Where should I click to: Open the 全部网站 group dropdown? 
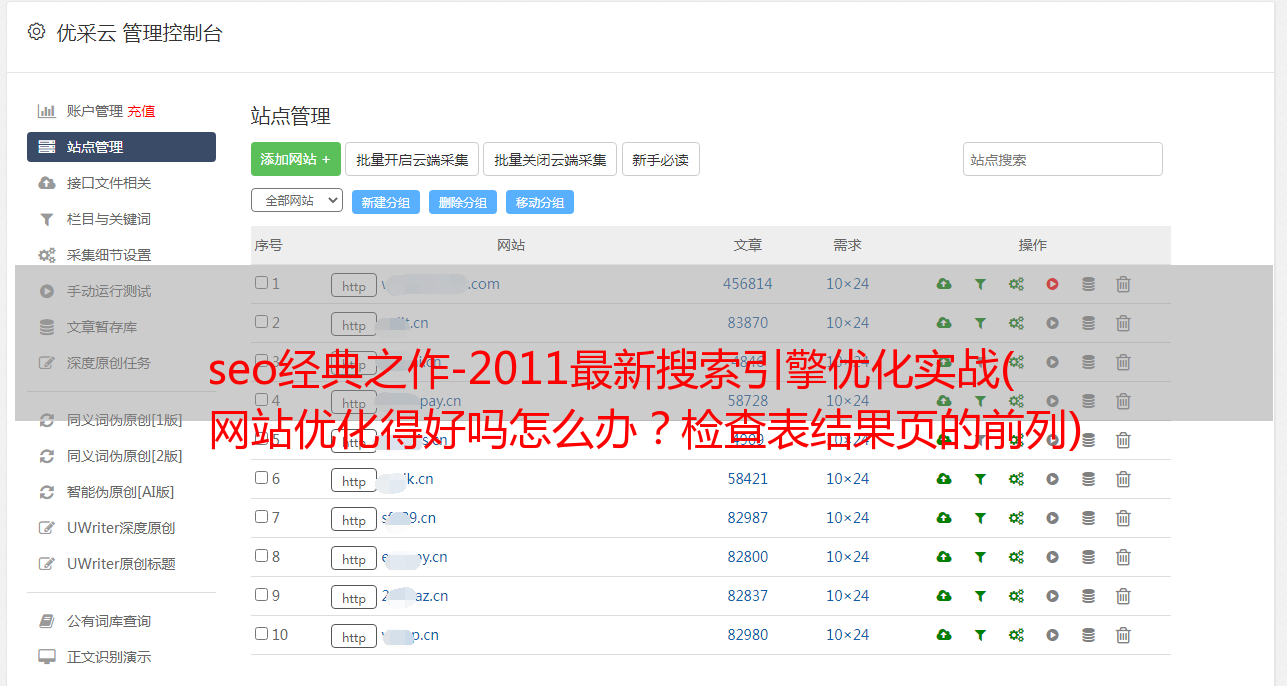coord(297,201)
